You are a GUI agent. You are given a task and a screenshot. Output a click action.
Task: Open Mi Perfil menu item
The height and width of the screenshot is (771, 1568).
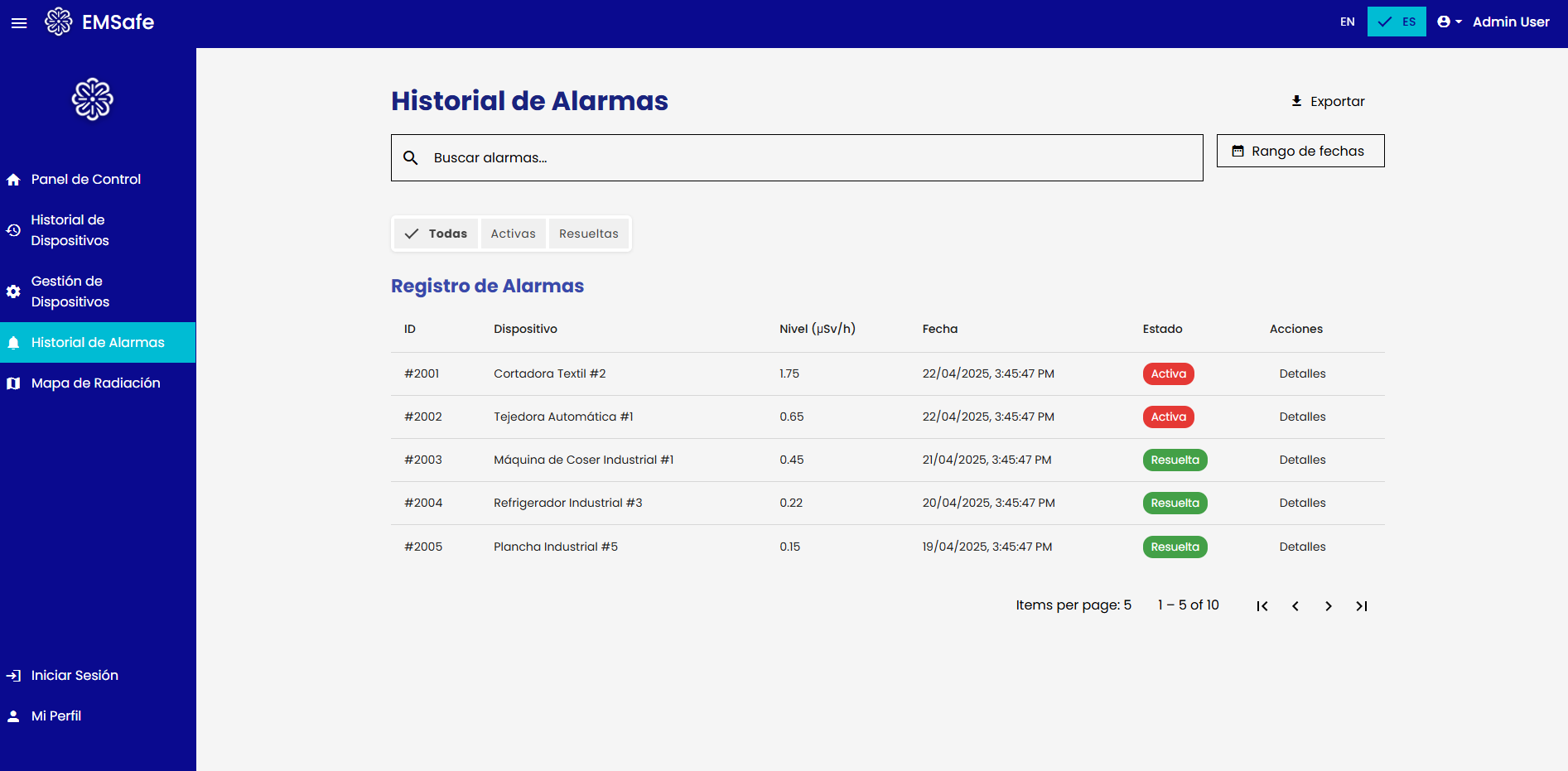tap(98, 716)
